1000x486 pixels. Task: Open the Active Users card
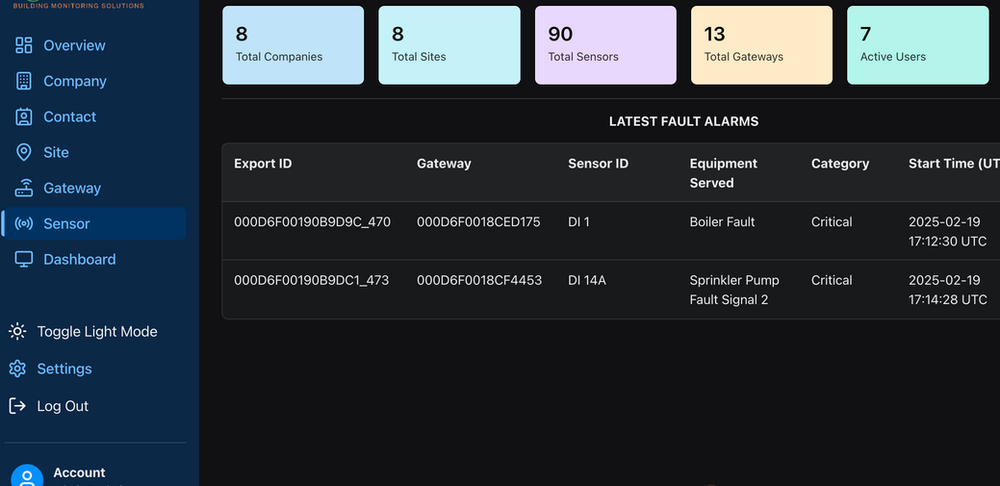click(918, 45)
